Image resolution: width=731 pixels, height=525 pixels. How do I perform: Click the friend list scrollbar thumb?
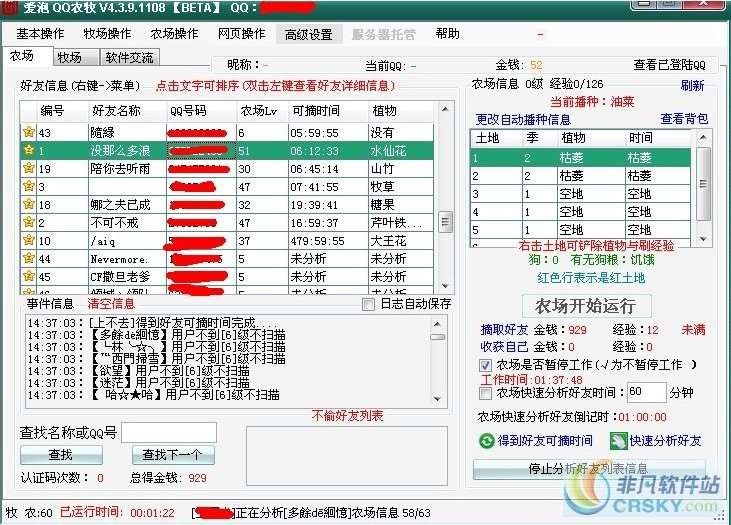tap(445, 222)
